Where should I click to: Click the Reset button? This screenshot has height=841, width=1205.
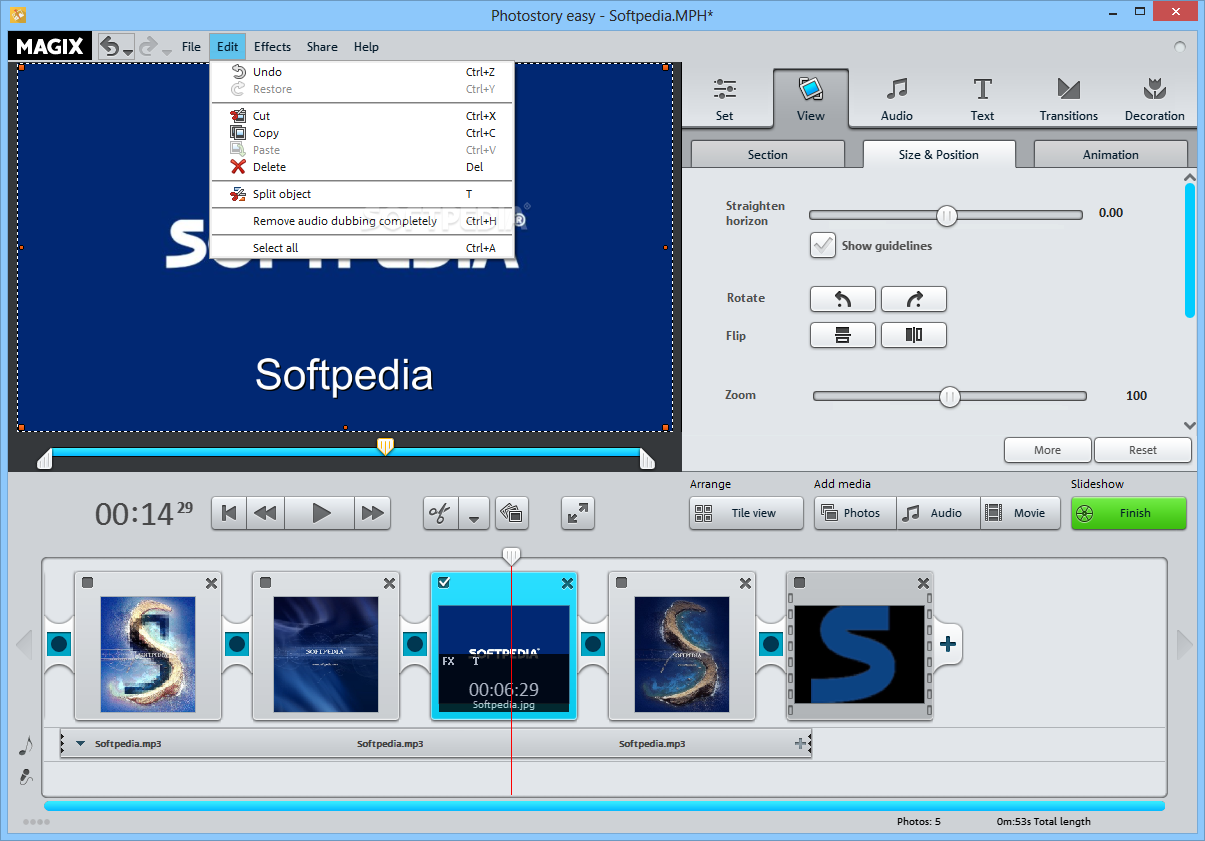click(x=1143, y=450)
